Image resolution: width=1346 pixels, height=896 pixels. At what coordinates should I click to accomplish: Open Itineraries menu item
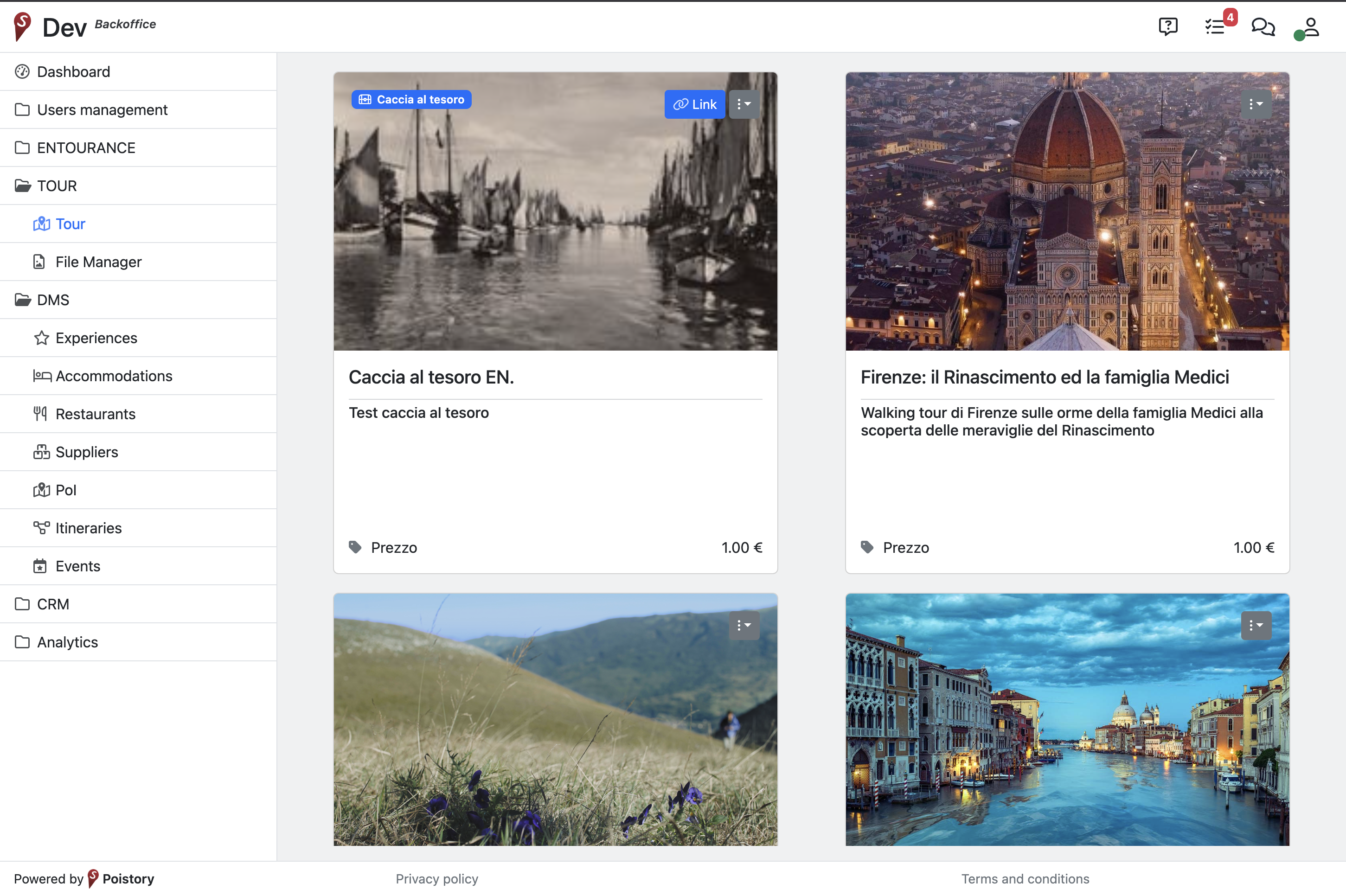[138, 528]
